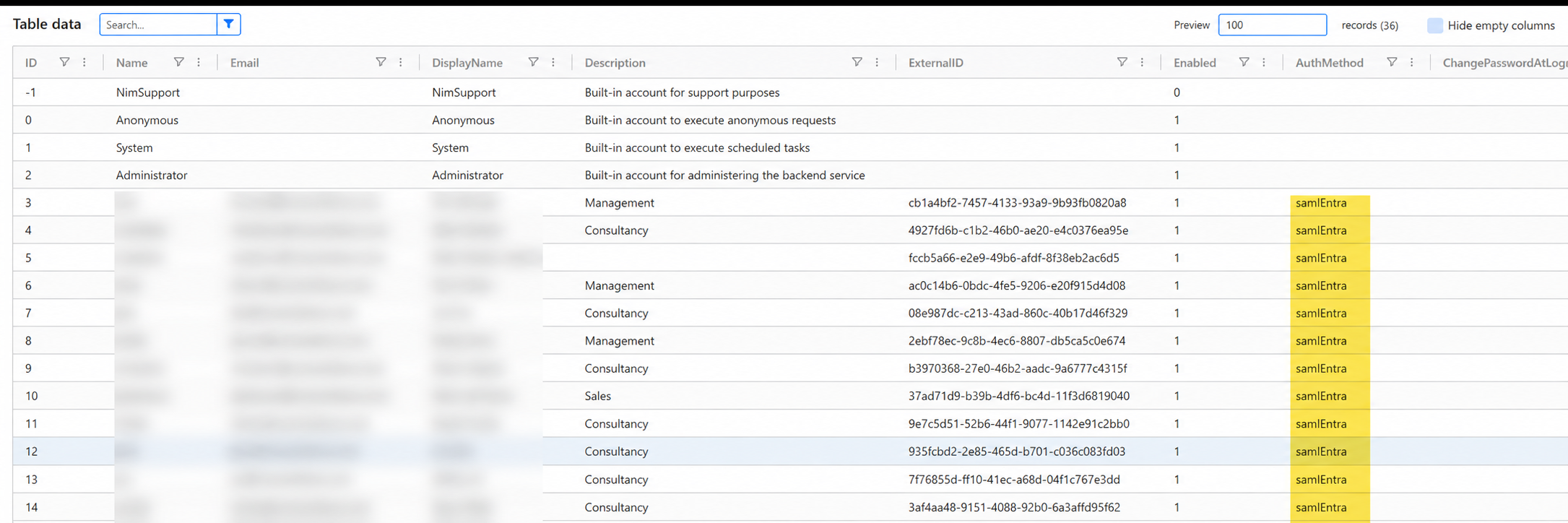Open the three-dot menu of the ID column
Viewport: 1568px width, 523px height.
(85, 62)
